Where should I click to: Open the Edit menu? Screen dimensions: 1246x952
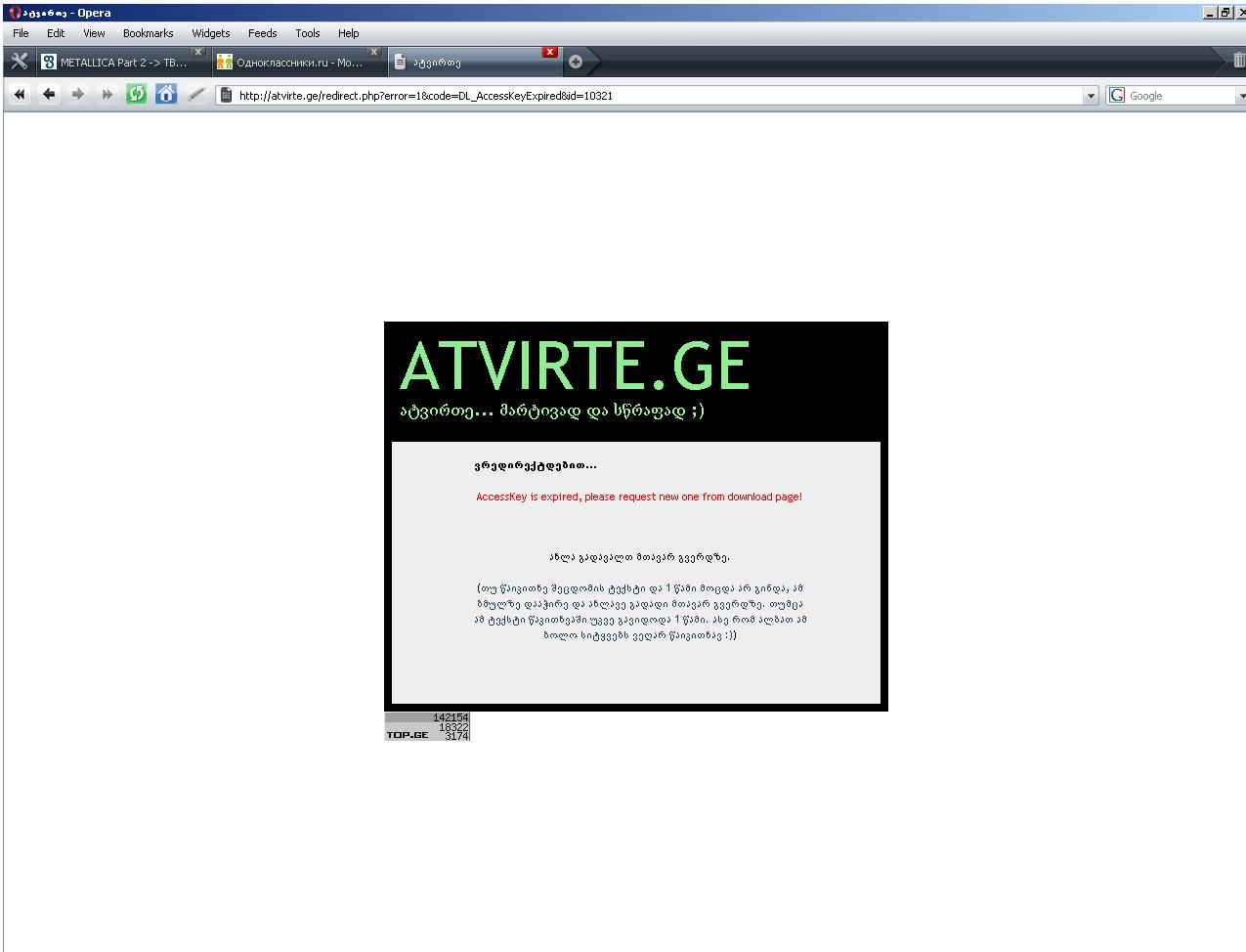click(56, 33)
